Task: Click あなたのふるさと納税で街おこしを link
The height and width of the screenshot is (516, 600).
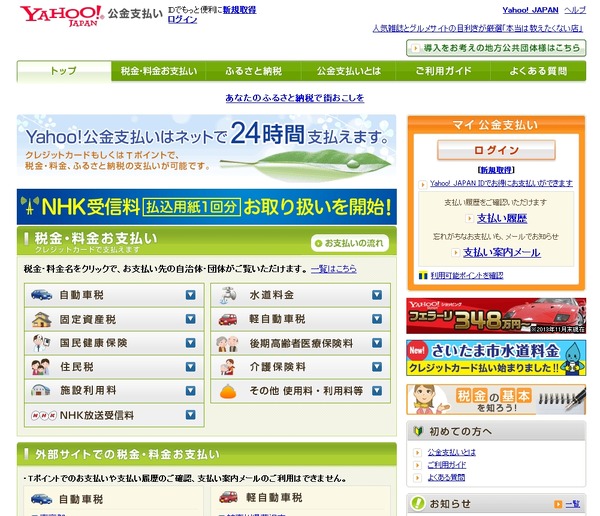Action: coord(295,98)
